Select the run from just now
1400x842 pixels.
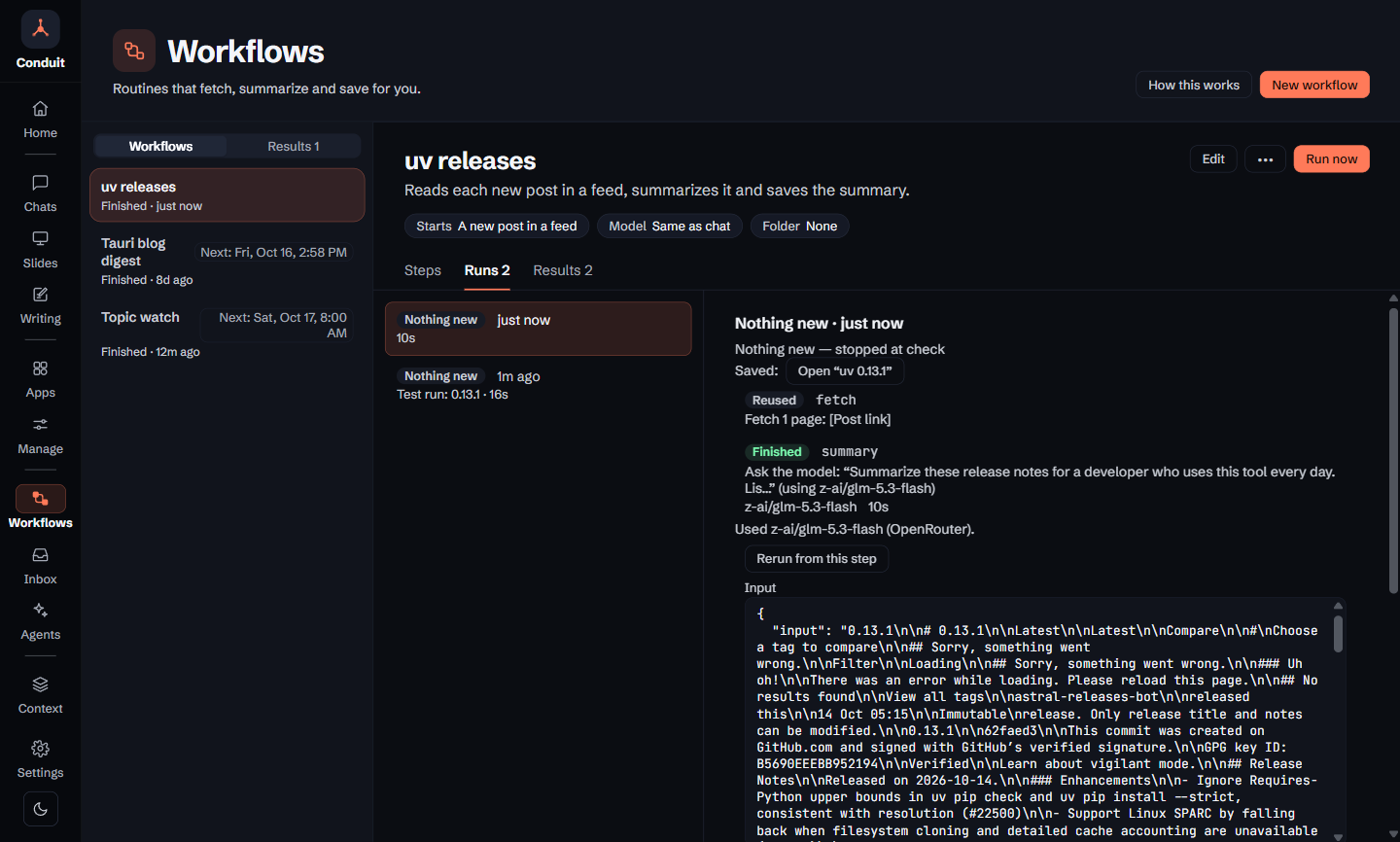click(539, 329)
